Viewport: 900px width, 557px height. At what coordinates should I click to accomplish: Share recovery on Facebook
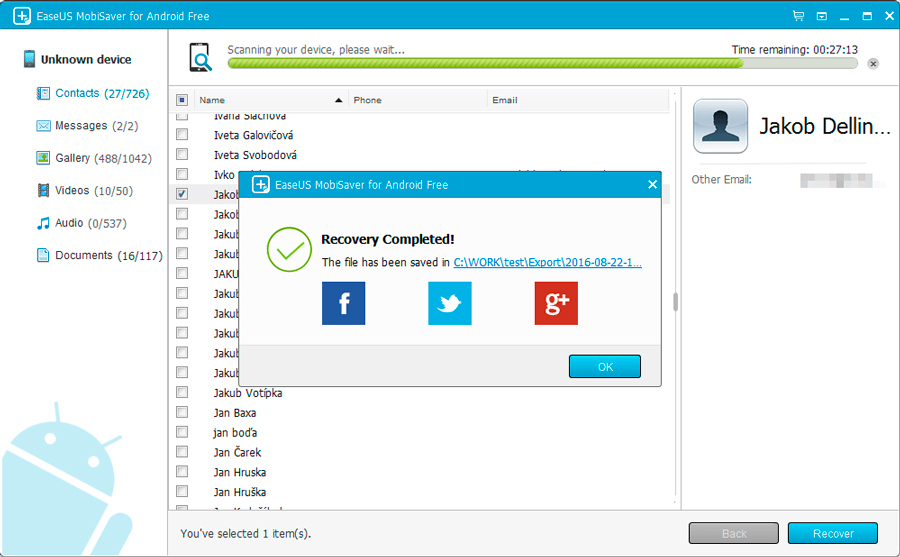343,303
